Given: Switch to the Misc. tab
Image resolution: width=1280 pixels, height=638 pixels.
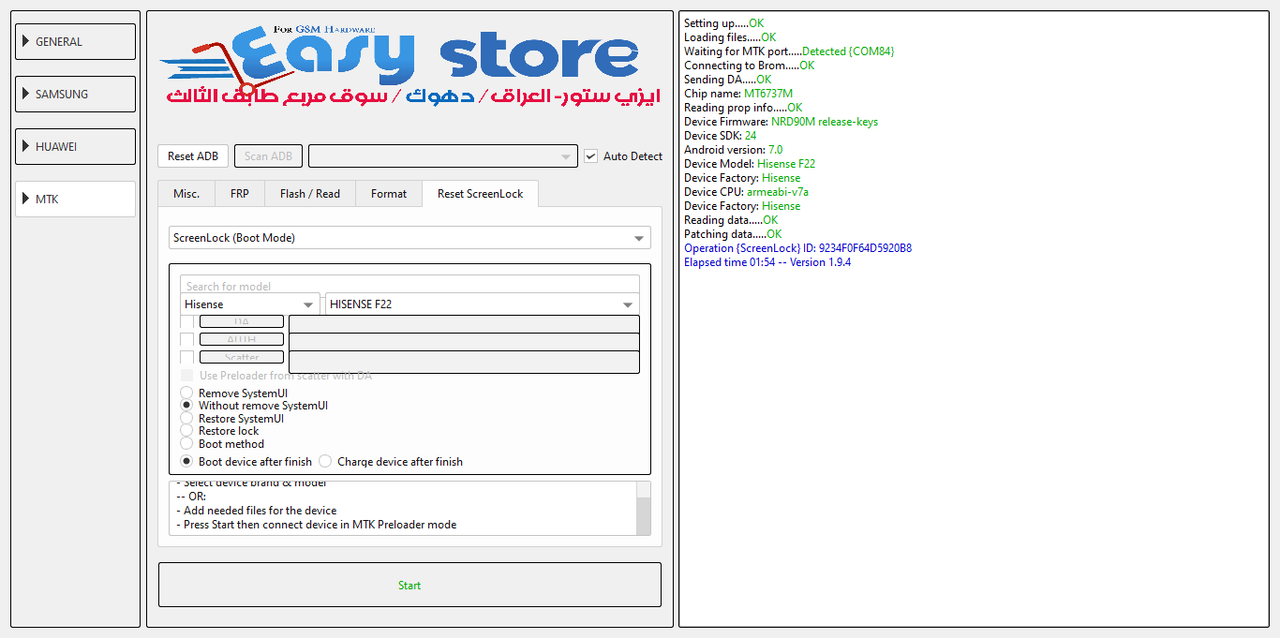Looking at the screenshot, I should click(x=186, y=194).
